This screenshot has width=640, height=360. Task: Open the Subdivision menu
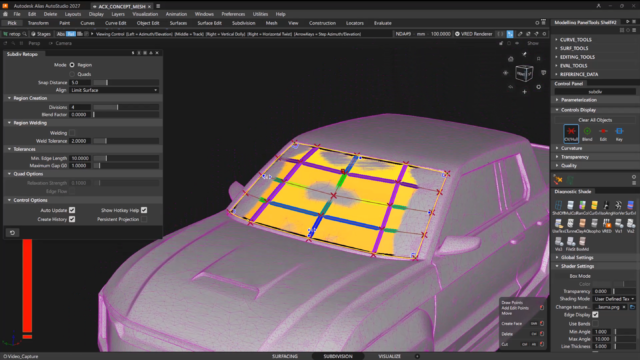pyautogui.click(x=243, y=23)
